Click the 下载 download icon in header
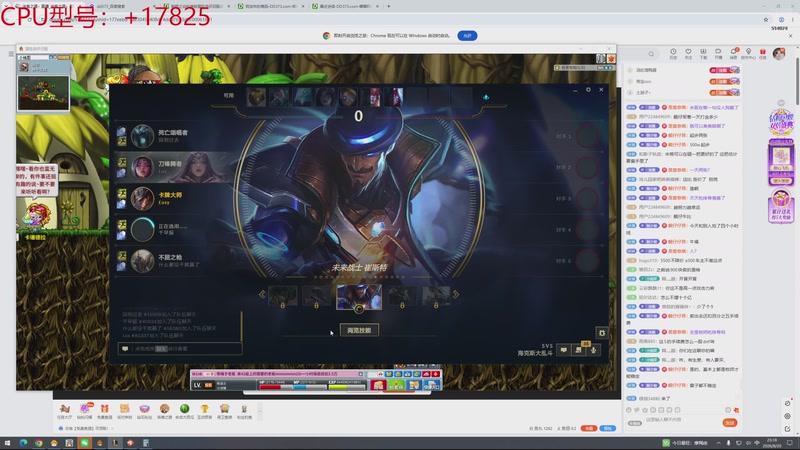Screen dimensions: 800x450 [x=703, y=54]
